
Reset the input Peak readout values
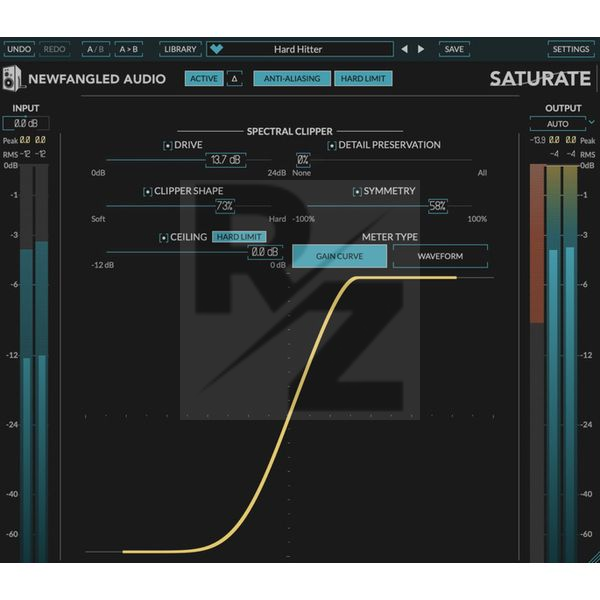pyautogui.click(x=33, y=140)
